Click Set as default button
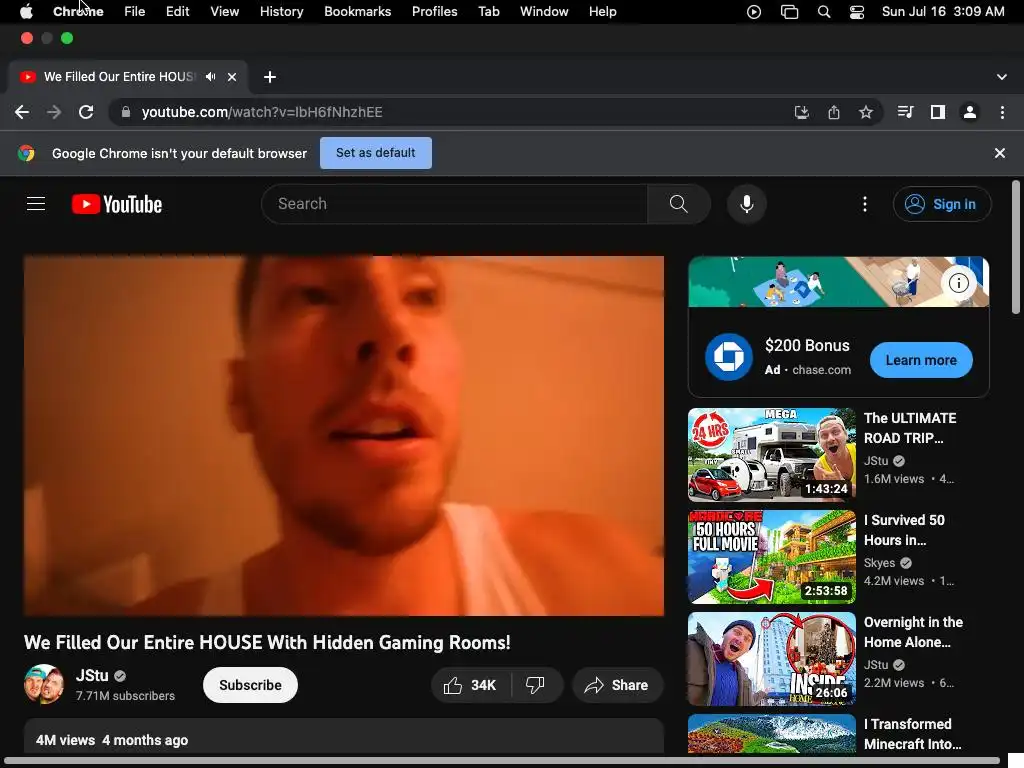This screenshot has height=768, width=1024. [x=376, y=153]
